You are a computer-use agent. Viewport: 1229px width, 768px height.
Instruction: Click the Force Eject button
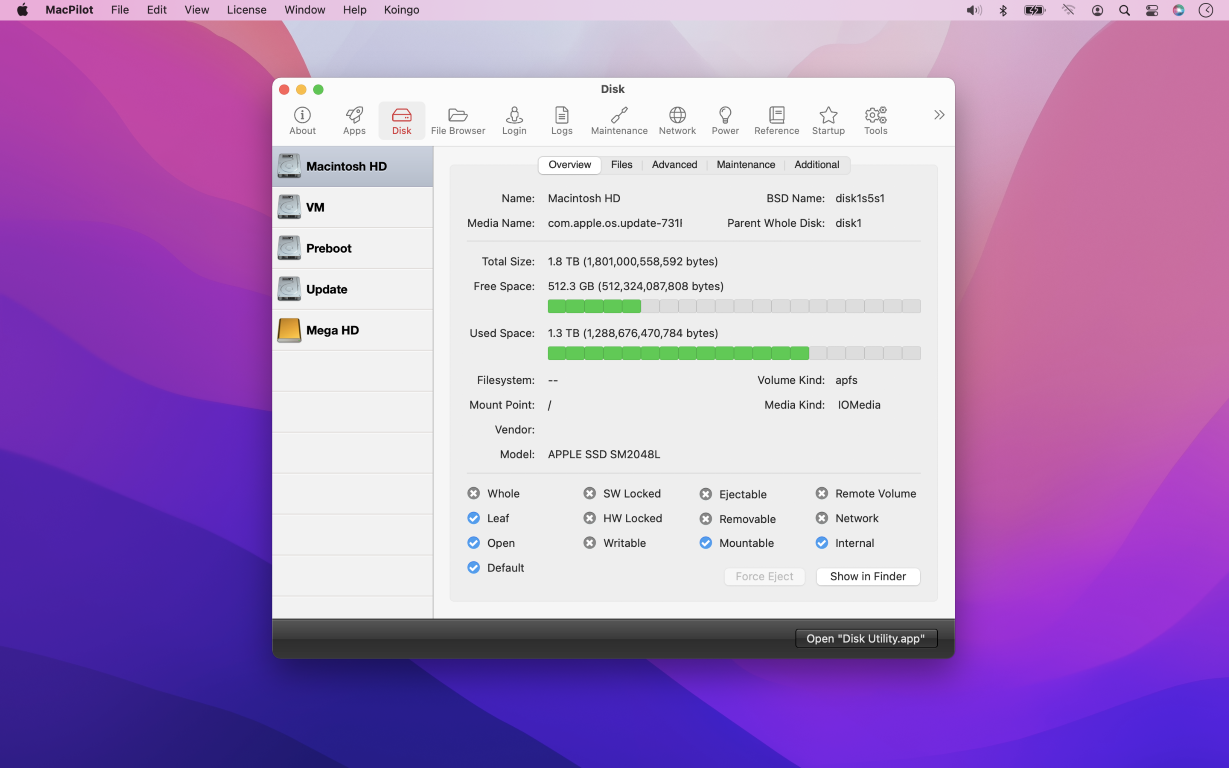(765, 576)
